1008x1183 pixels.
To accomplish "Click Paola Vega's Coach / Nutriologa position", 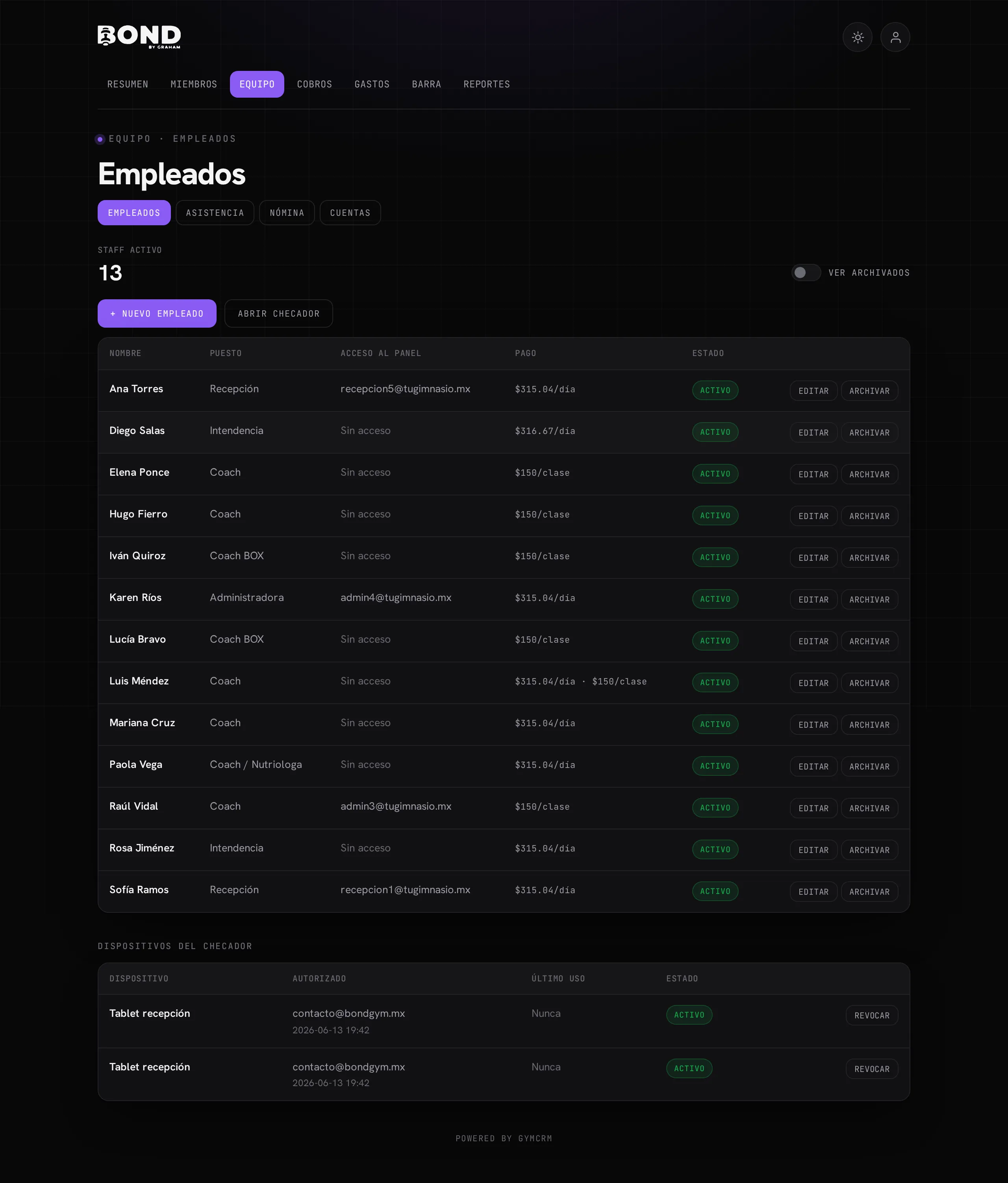I will click(256, 764).
